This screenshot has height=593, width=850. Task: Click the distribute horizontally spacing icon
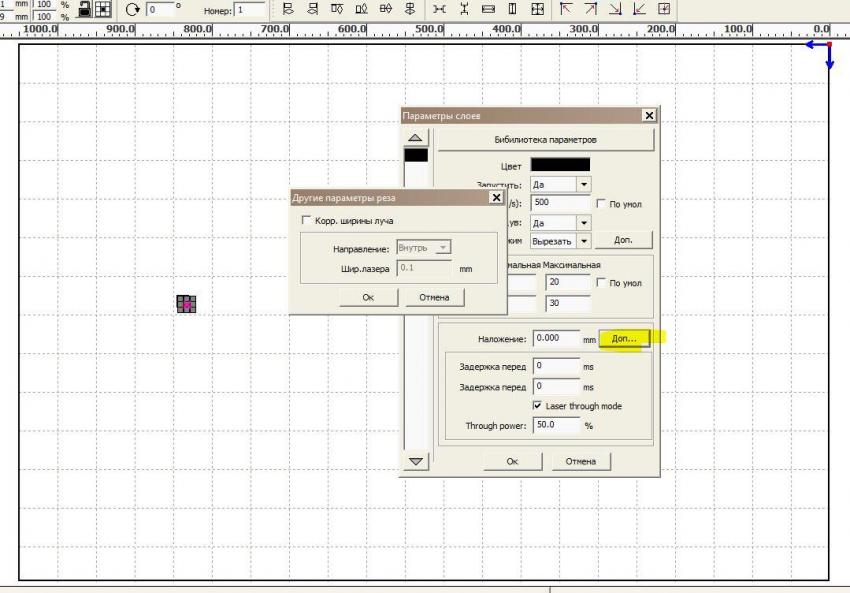click(x=440, y=9)
